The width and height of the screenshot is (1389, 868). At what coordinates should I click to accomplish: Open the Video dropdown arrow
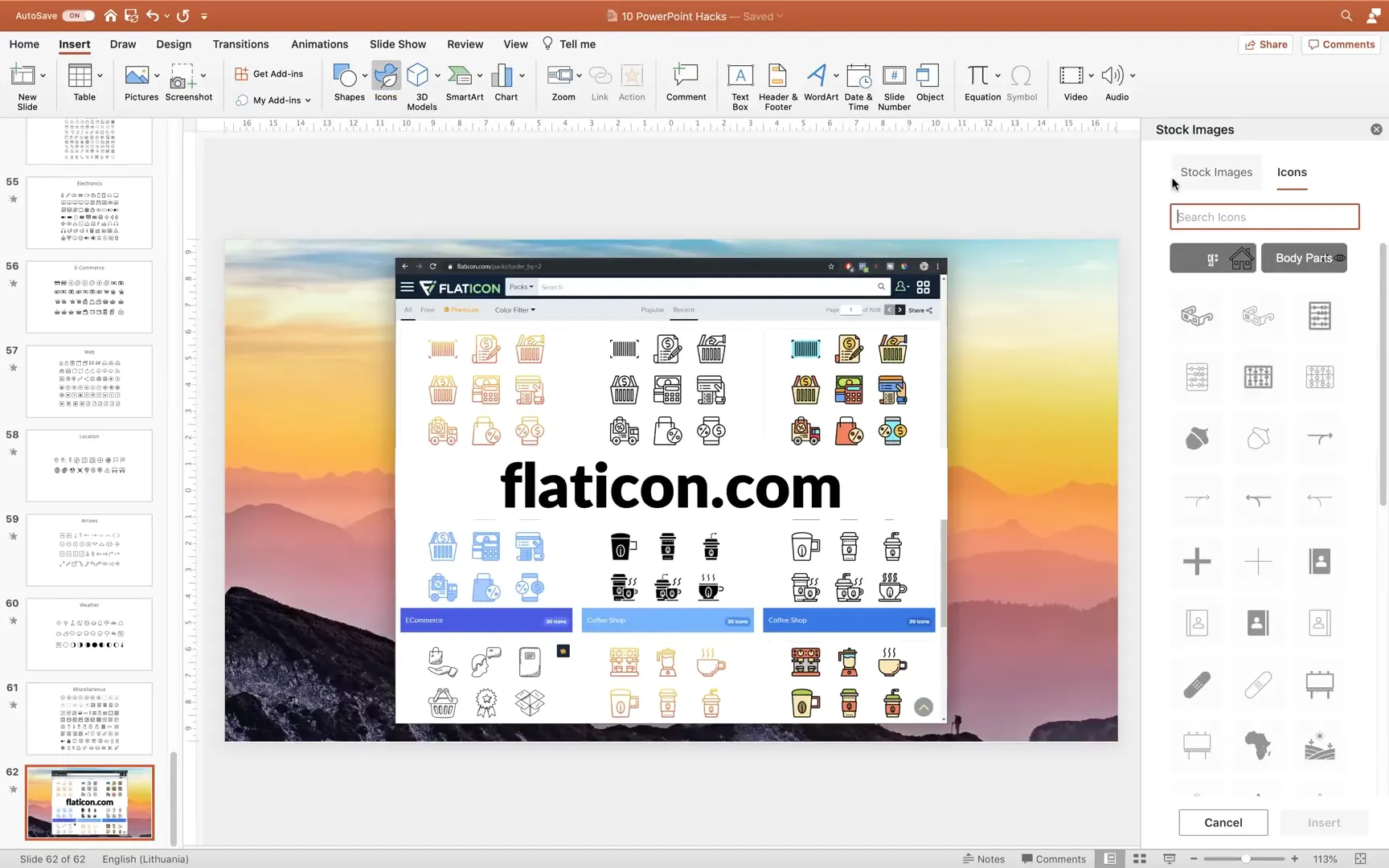click(1091, 76)
